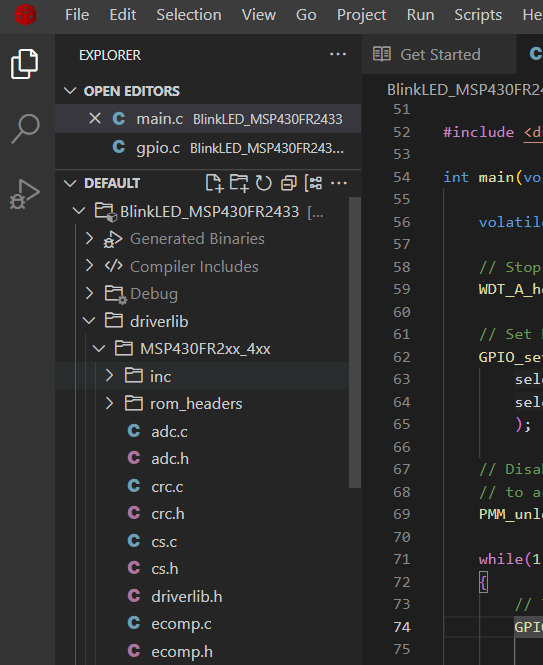Open driverlib.h in the explorer
This screenshot has width=543, height=665.
(187, 596)
